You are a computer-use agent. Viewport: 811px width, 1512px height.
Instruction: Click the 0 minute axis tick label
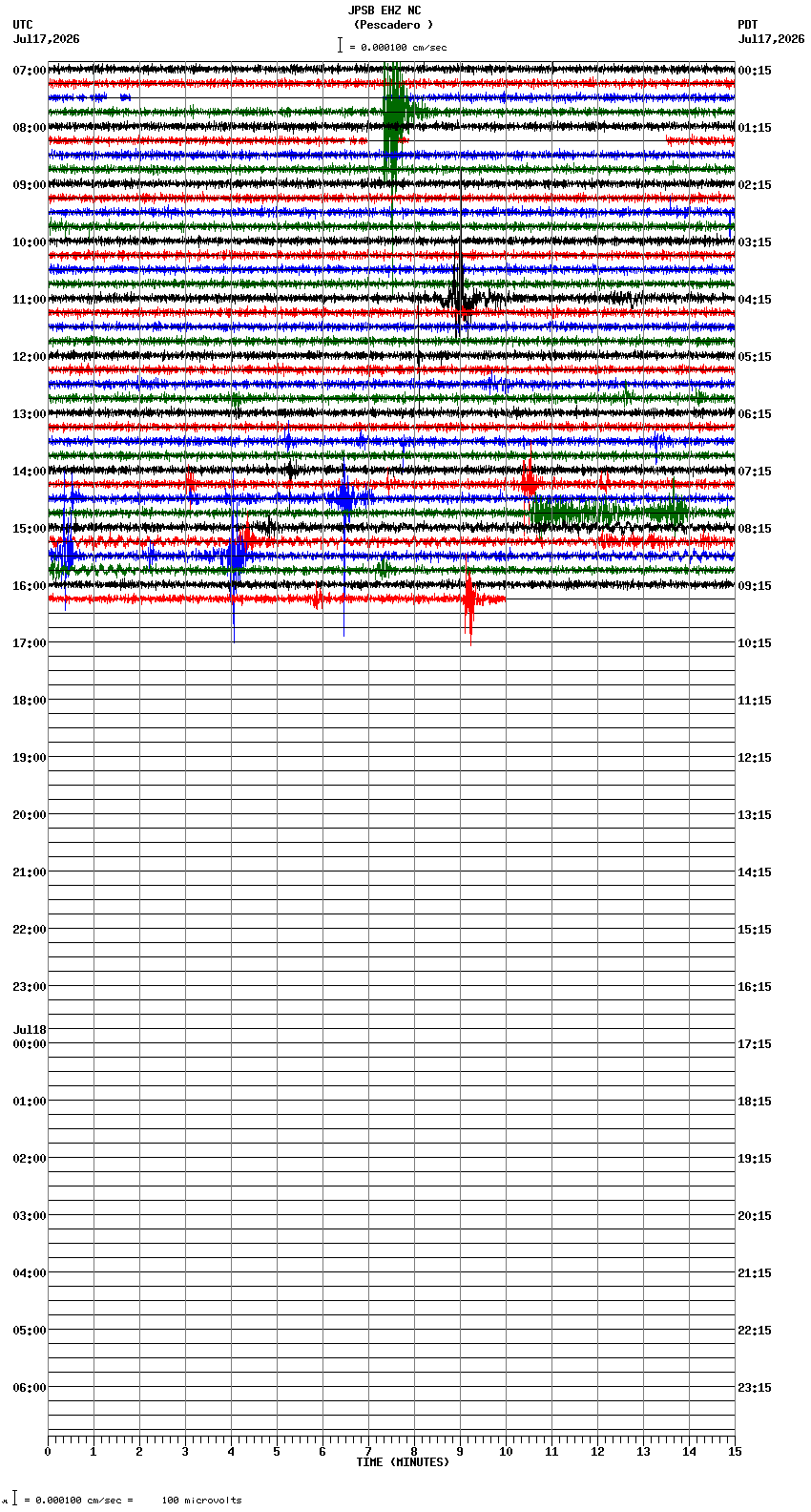[x=48, y=1452]
